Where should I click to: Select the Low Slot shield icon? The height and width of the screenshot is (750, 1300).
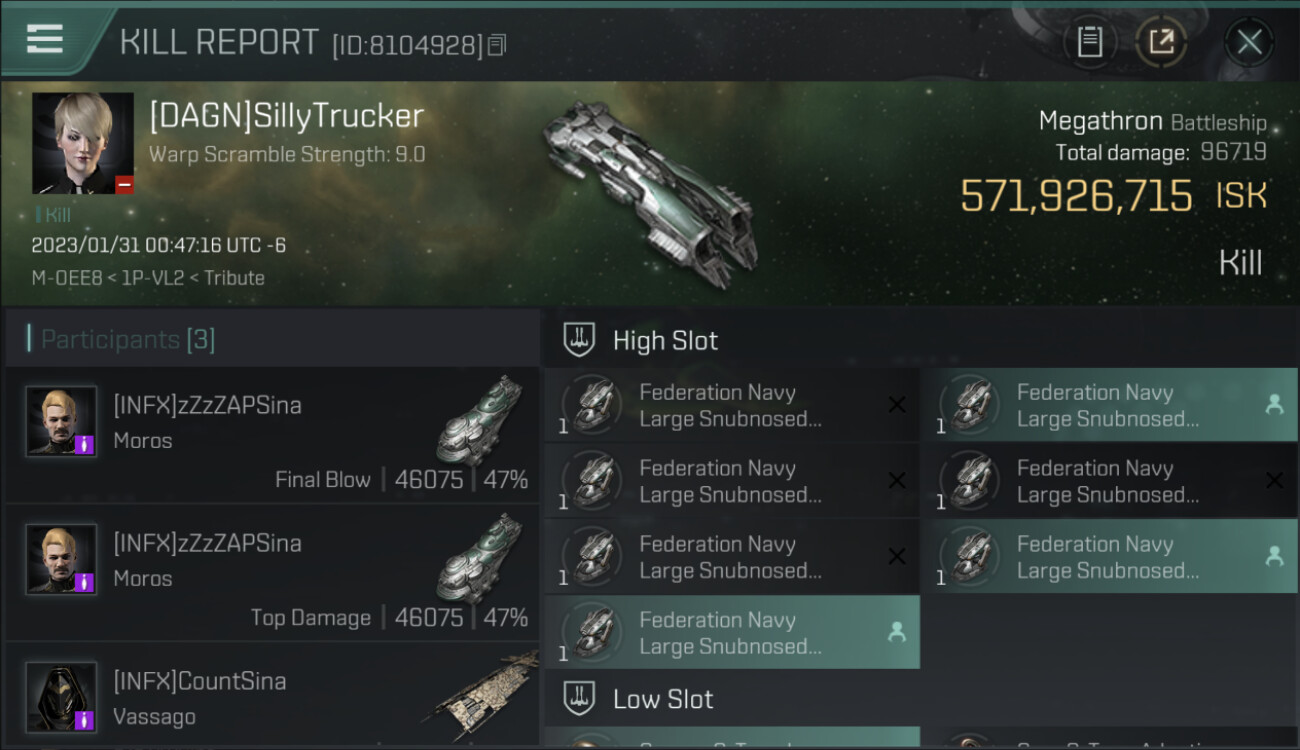tap(578, 698)
